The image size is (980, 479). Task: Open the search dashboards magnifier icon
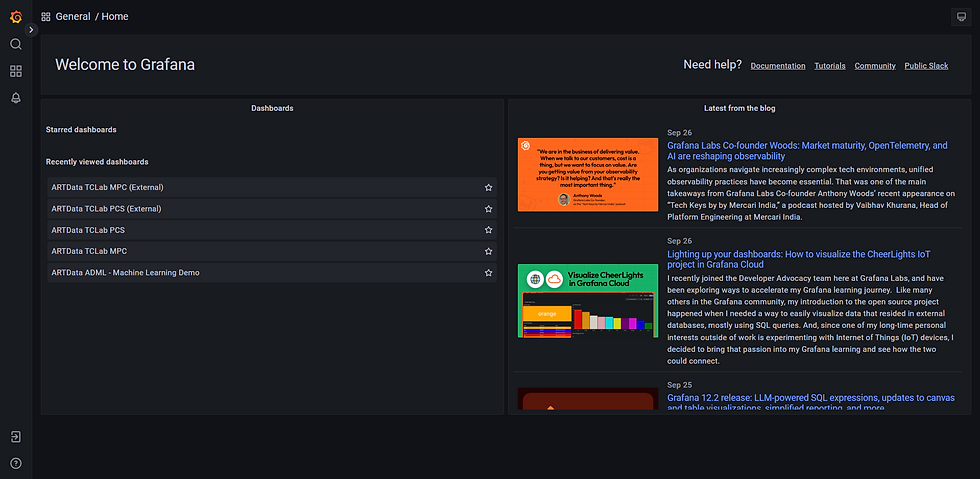tap(16, 44)
